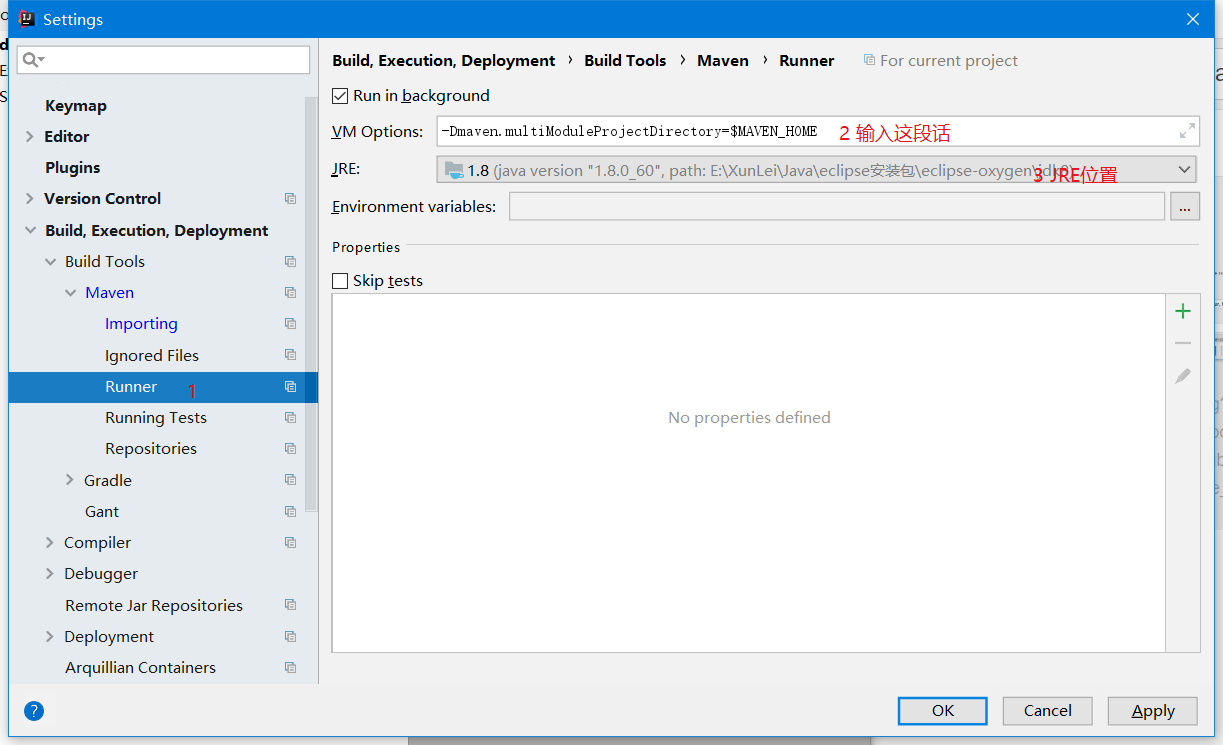Screen dimensions: 1223x745
Task: Expand the Compiler node
Action: pos(50,543)
